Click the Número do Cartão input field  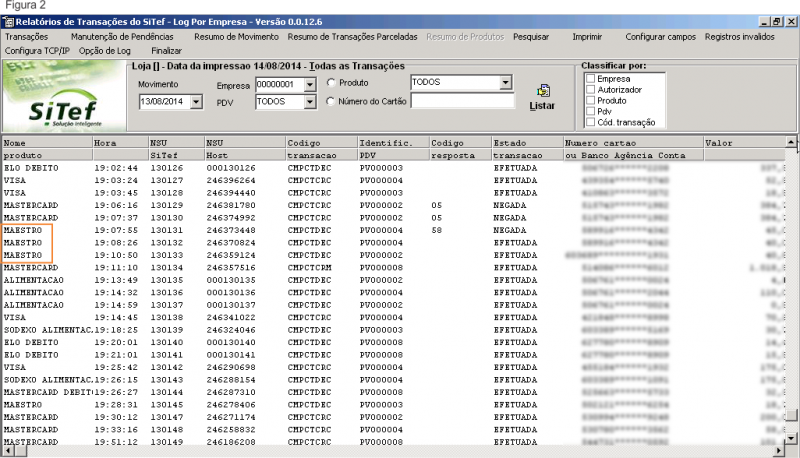pyautogui.click(x=463, y=101)
